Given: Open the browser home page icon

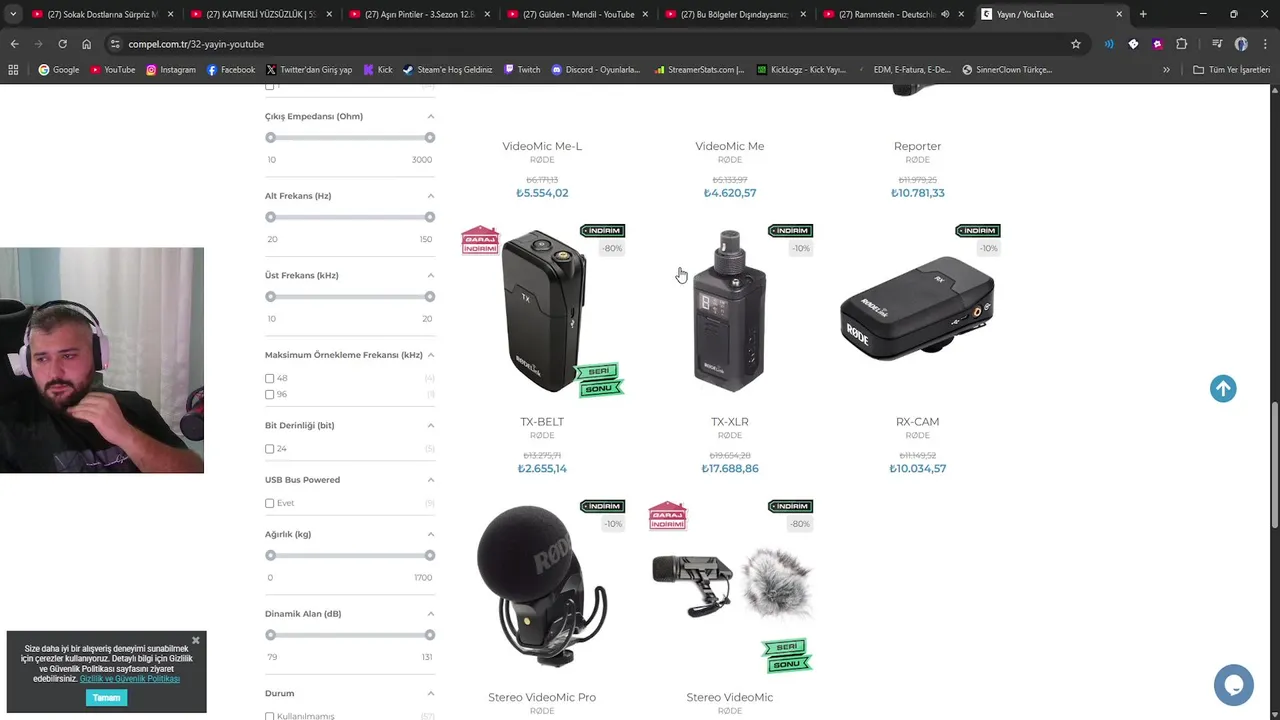Looking at the screenshot, I should [87, 44].
